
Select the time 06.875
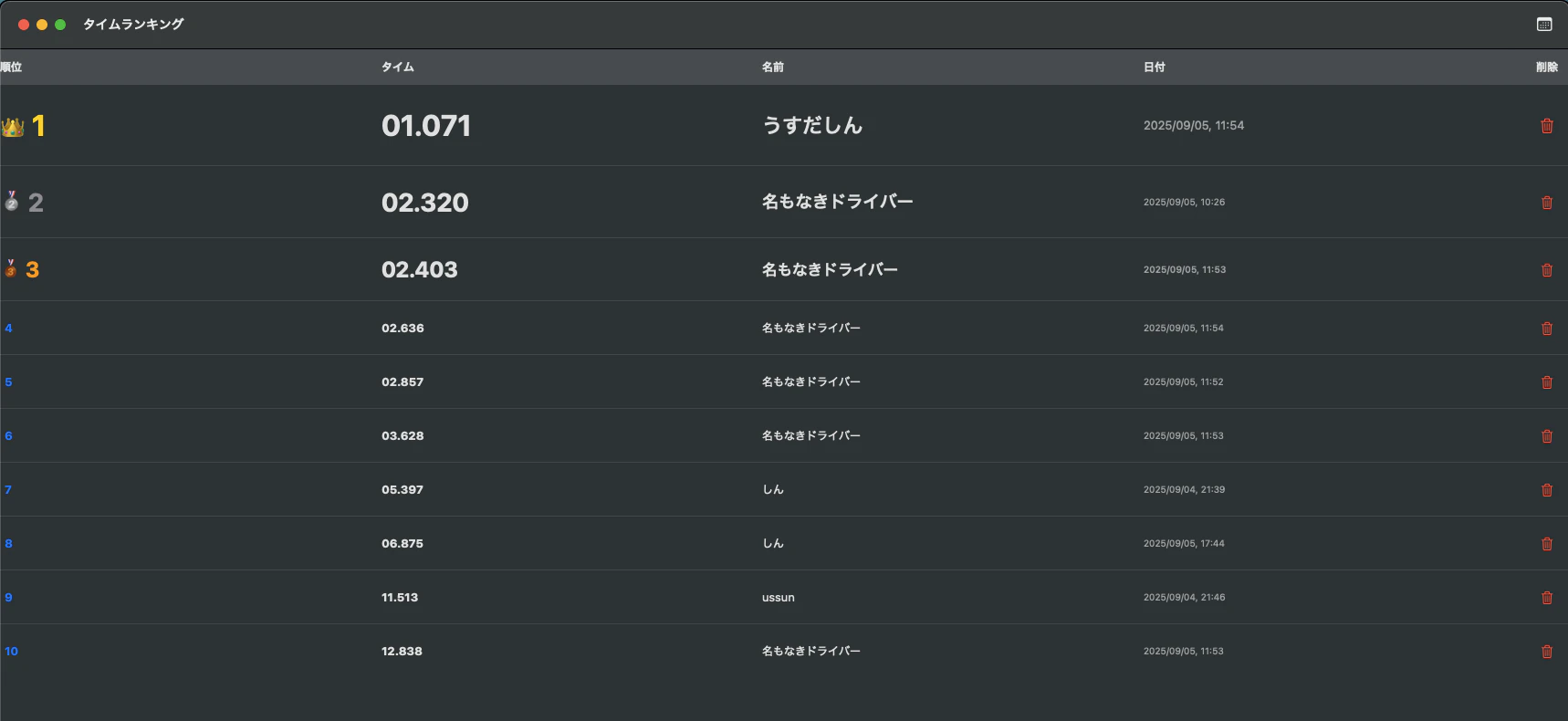coord(402,543)
